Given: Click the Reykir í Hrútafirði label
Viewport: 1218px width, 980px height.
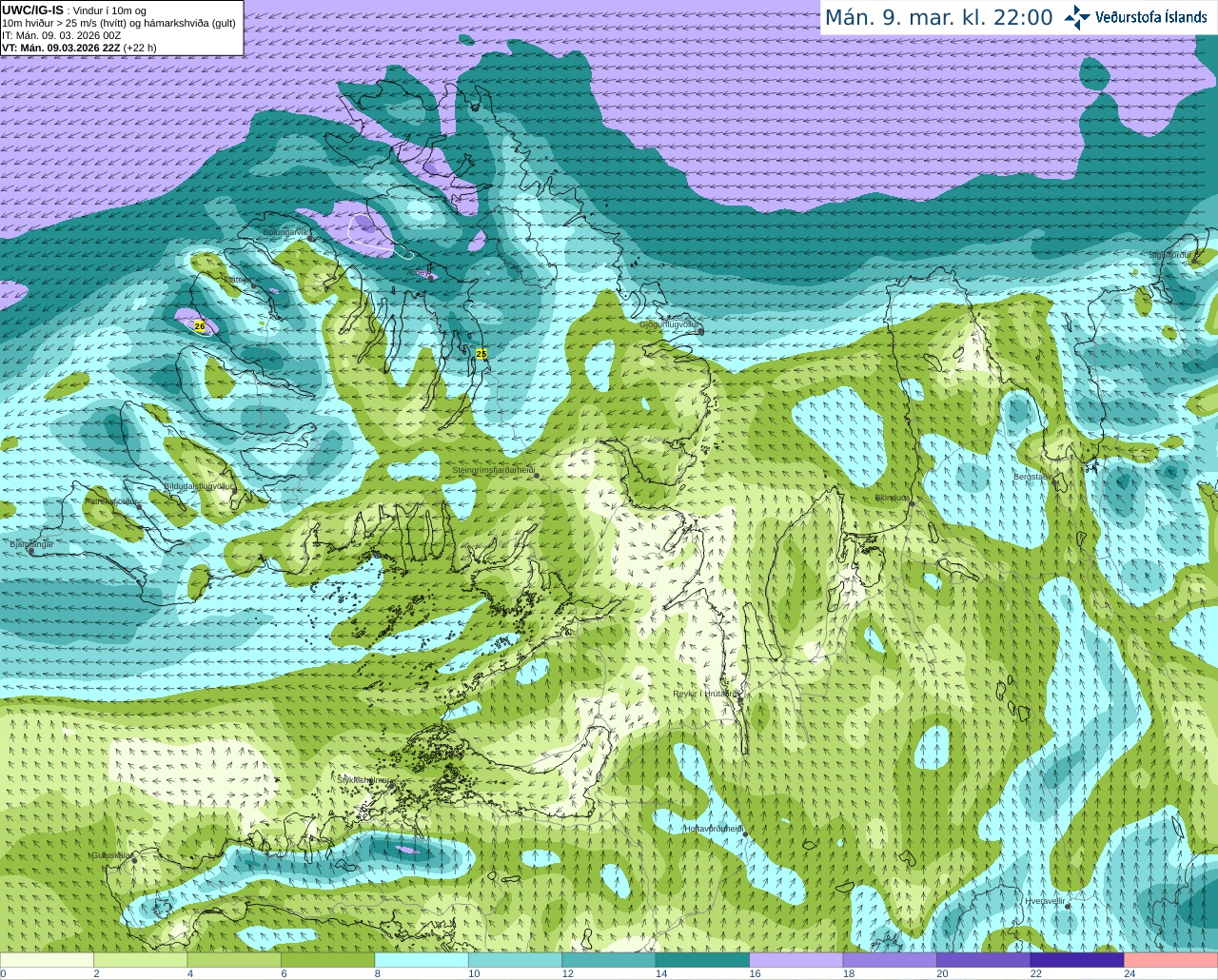Looking at the screenshot, I should click(x=706, y=694).
